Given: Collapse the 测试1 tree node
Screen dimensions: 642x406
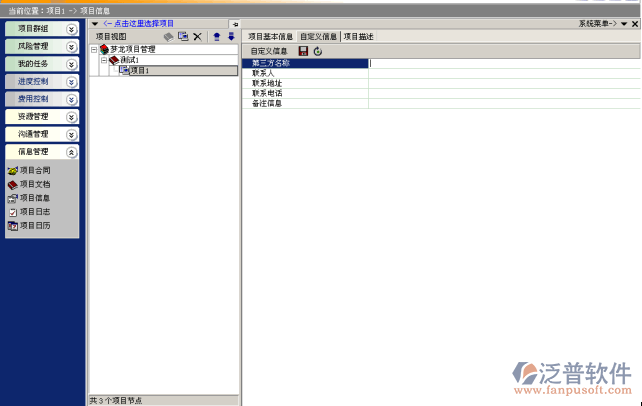Looking at the screenshot, I should coord(104,60).
